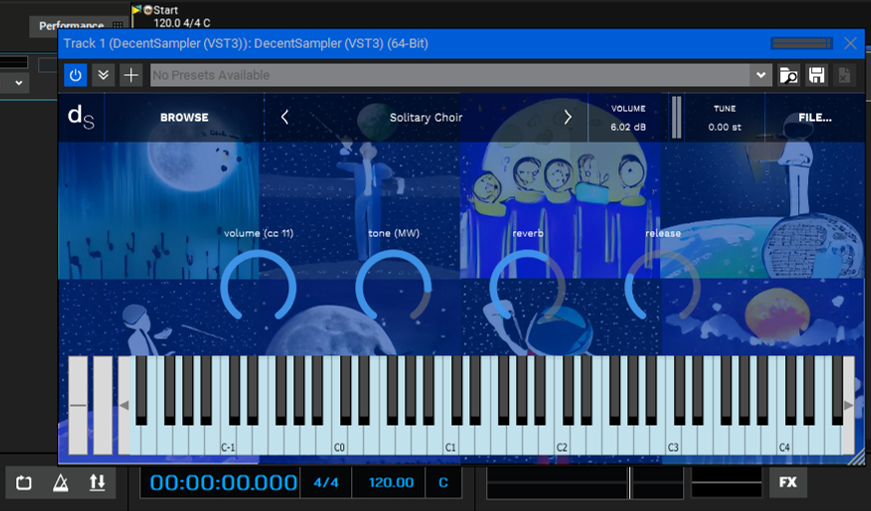The image size is (871, 511).
Task: Play the C1 key on keyboard
Action: pos(450,442)
